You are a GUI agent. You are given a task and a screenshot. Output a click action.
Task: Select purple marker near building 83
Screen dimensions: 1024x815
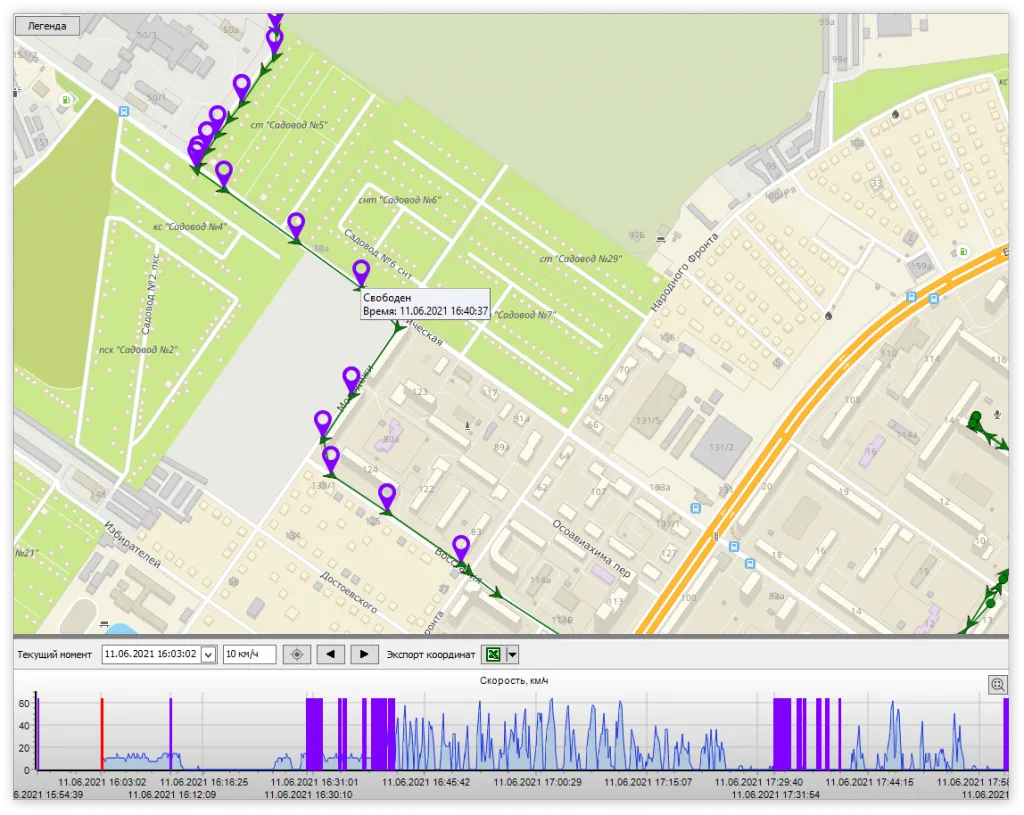pos(461,549)
